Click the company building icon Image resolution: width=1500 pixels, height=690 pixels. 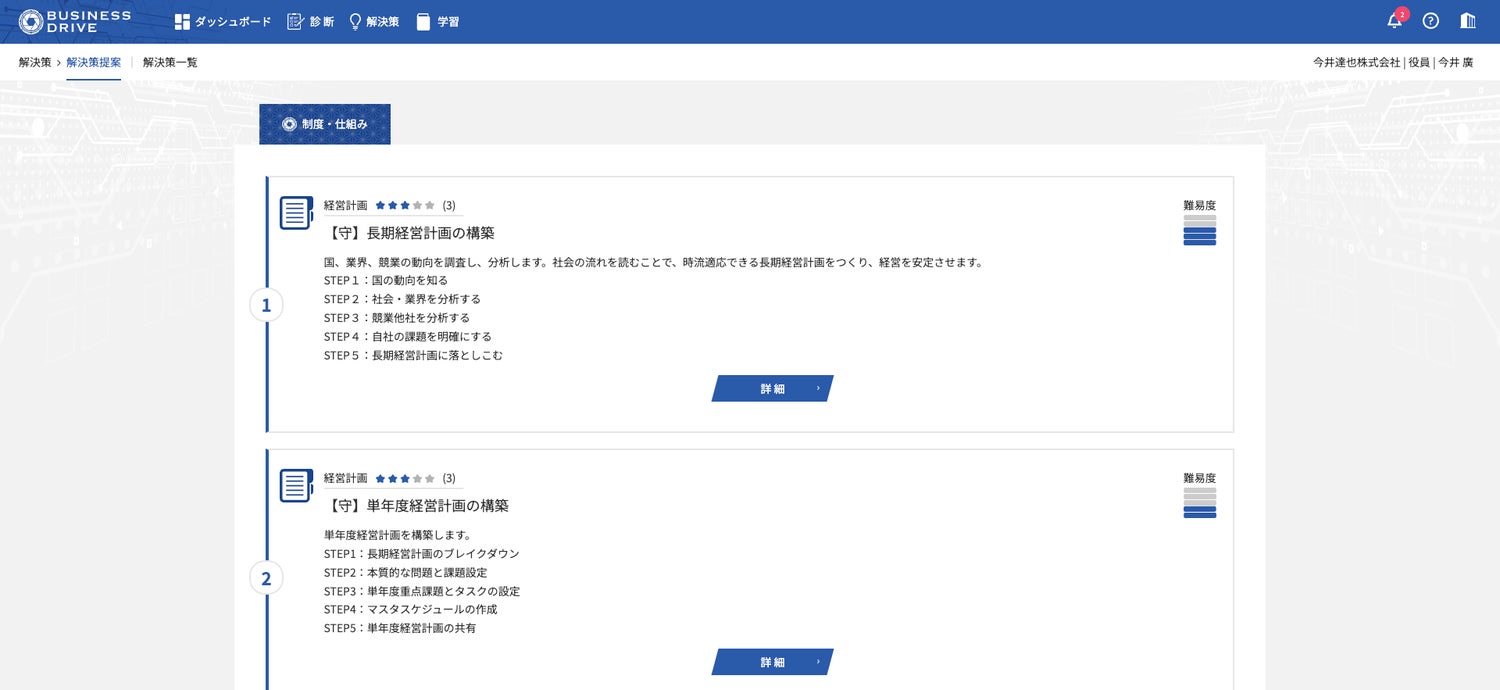click(x=1468, y=21)
